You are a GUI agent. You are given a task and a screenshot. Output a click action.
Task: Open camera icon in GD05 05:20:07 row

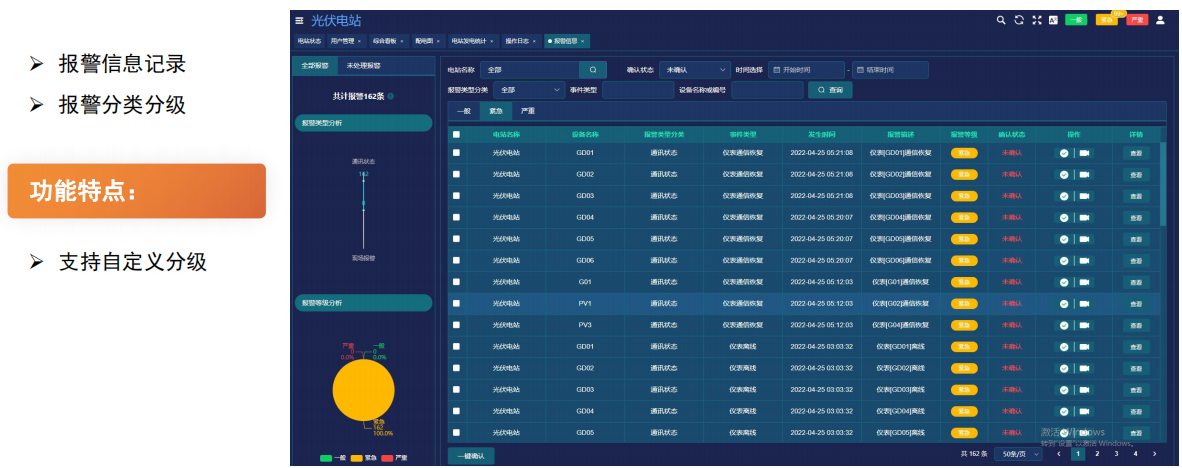click(x=1084, y=239)
